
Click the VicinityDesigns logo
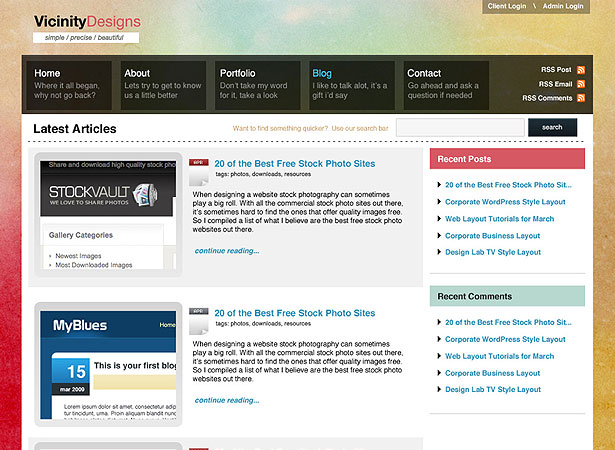tap(87, 22)
